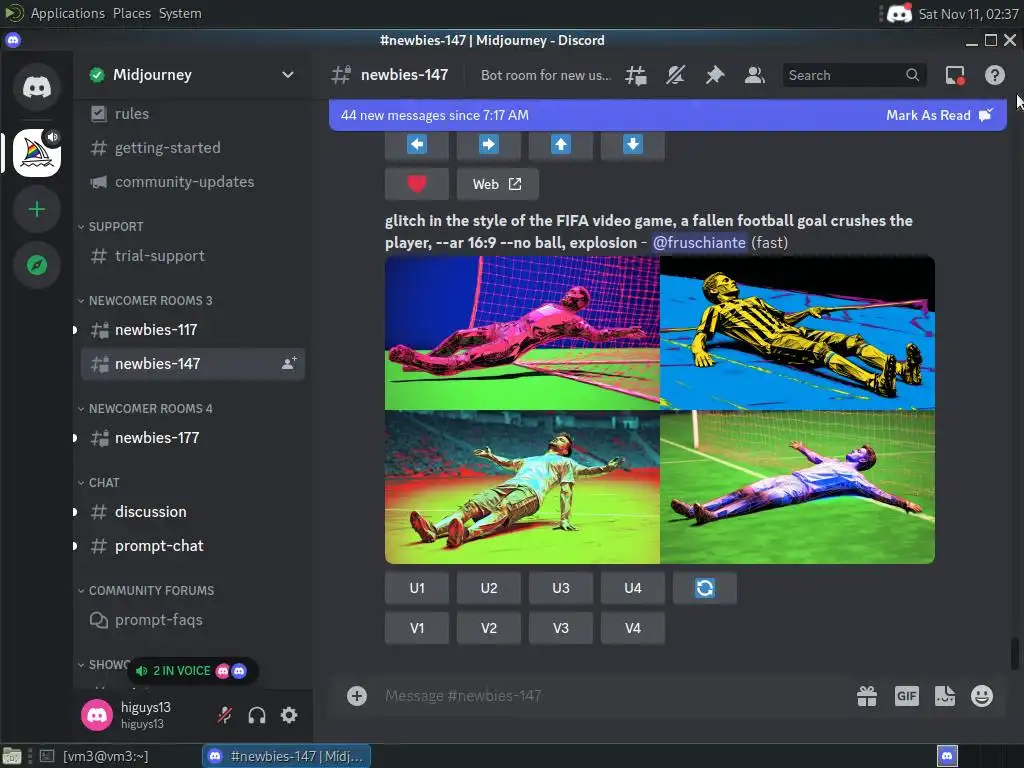
Task: Toggle headphones deafen in user panel
Action: tap(257, 715)
